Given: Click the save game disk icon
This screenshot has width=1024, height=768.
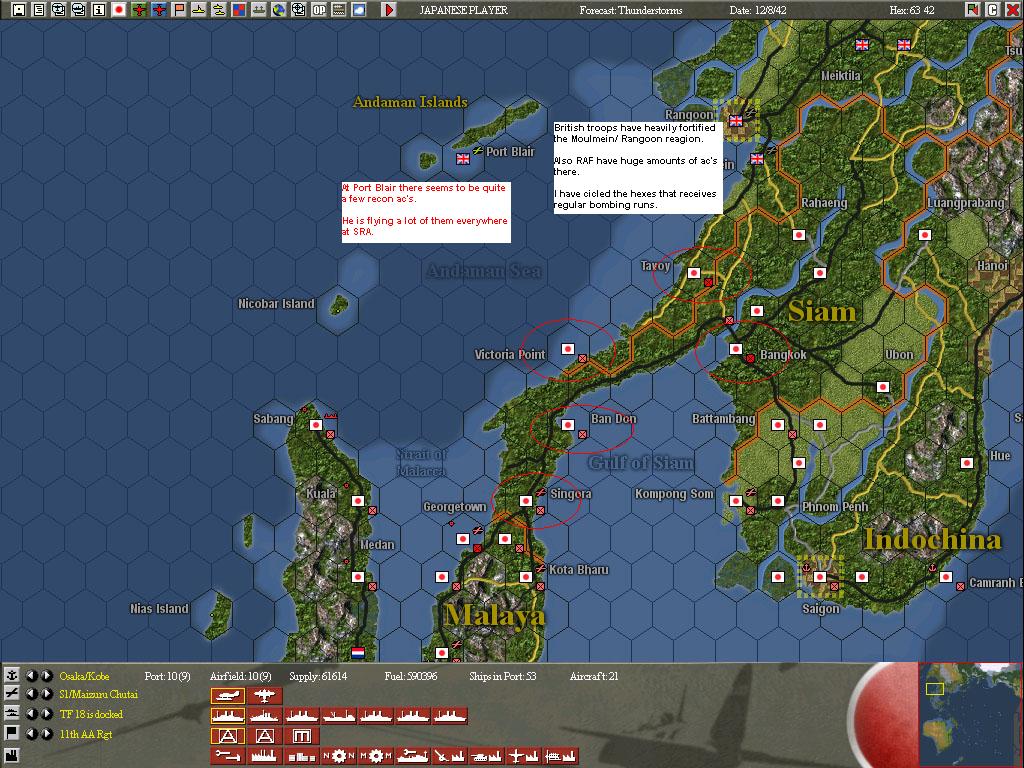Looking at the screenshot, I should [x=18, y=10].
